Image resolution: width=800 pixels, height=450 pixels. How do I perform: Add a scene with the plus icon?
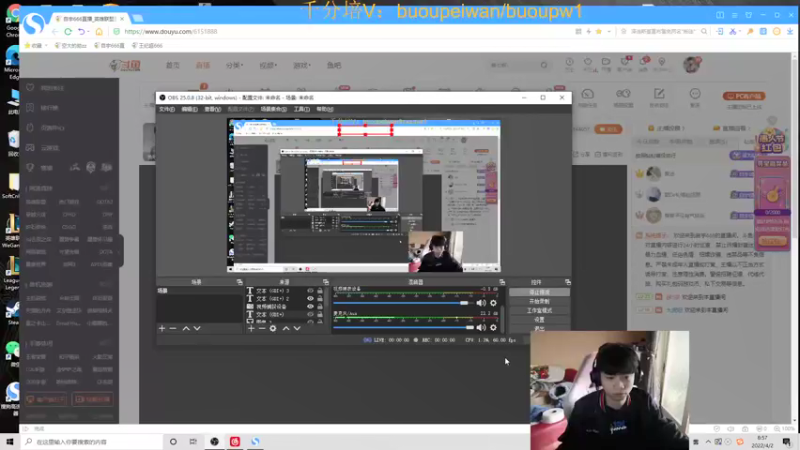pos(162,329)
